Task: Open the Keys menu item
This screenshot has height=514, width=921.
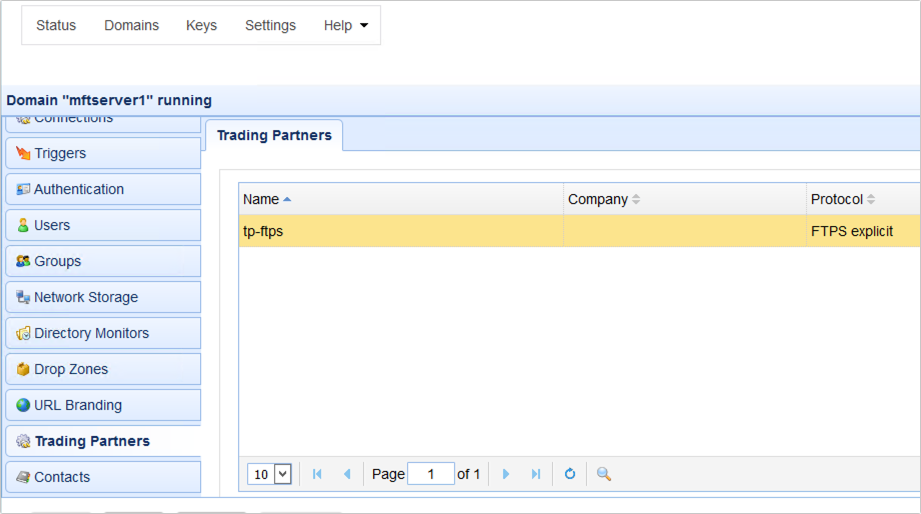Action: click(201, 25)
